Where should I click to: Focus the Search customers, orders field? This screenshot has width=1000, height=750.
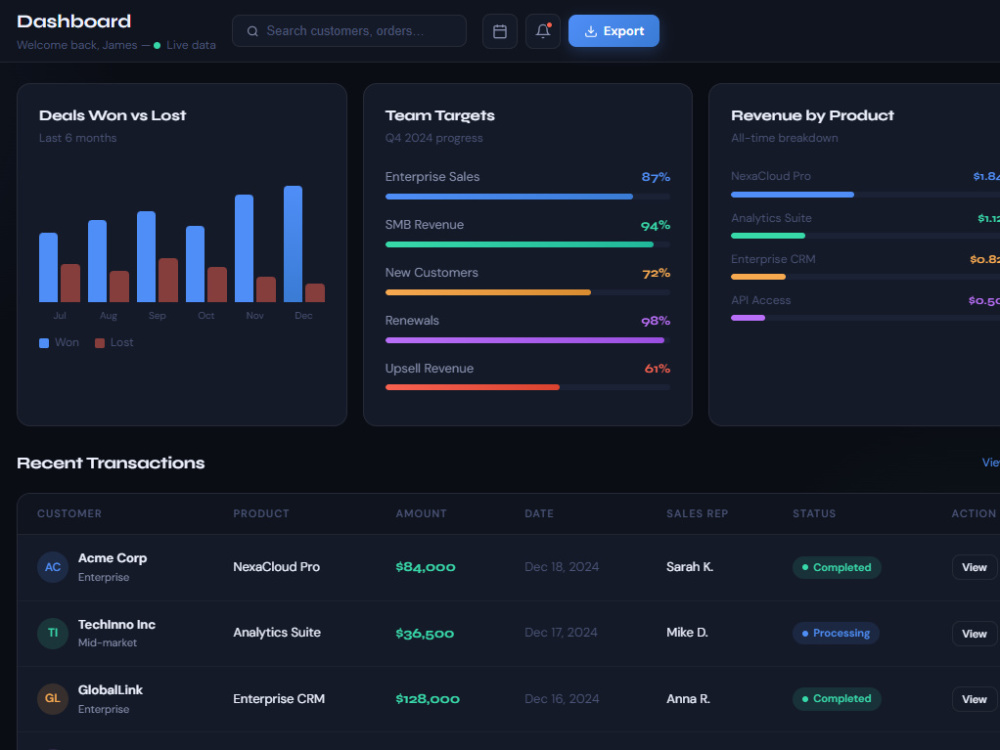349,31
